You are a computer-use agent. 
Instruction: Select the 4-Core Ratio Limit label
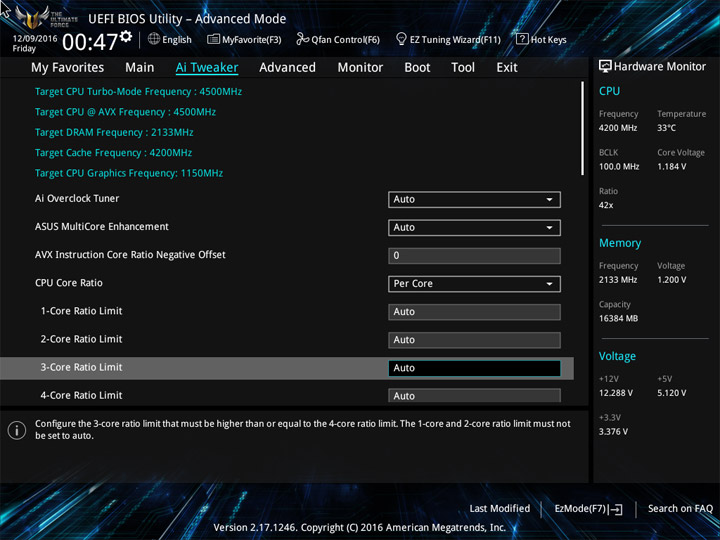tap(81, 395)
